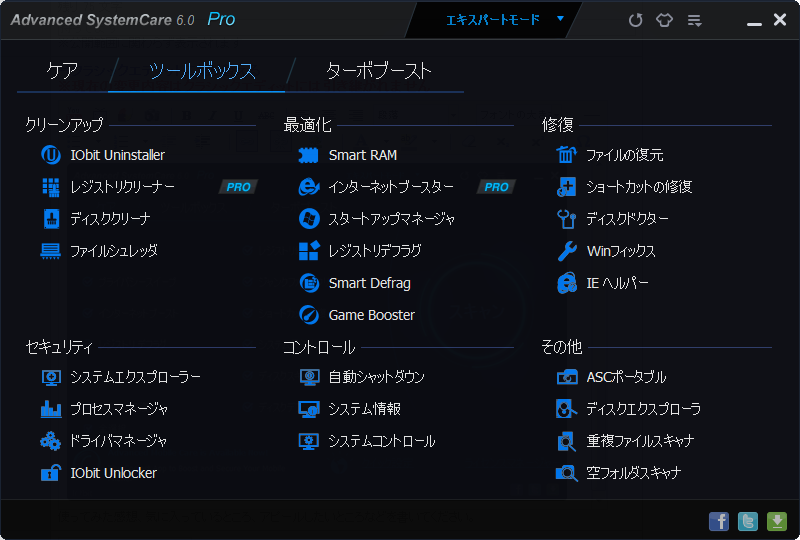
Task: Click the ファイルシュレッダ label
Action: 114,251
